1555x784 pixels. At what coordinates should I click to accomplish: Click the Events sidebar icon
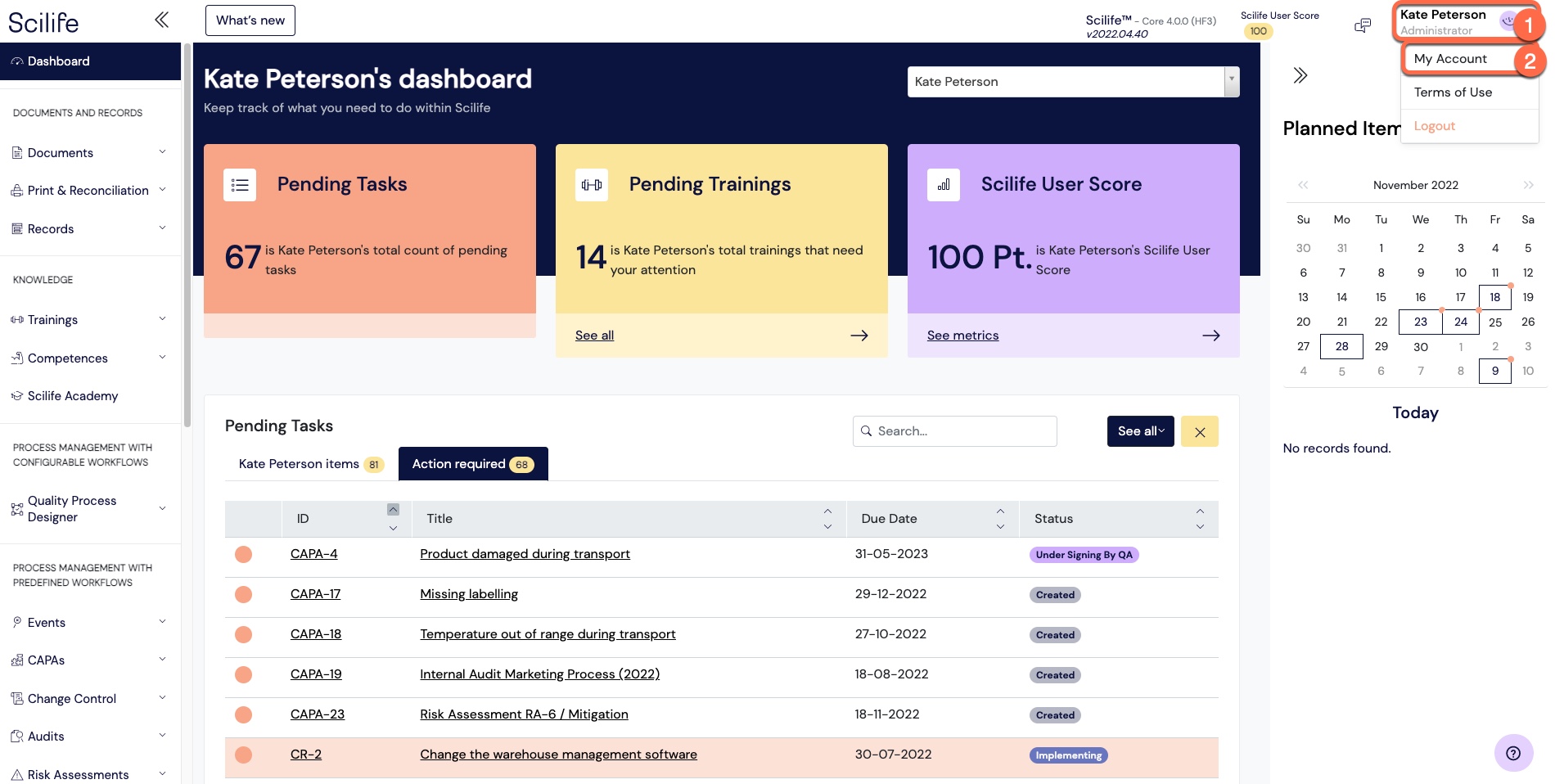tap(17, 622)
